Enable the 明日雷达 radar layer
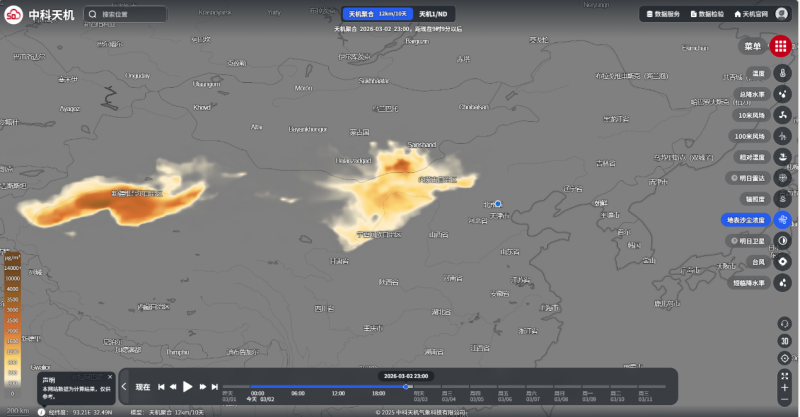The image size is (800, 417). click(782, 178)
